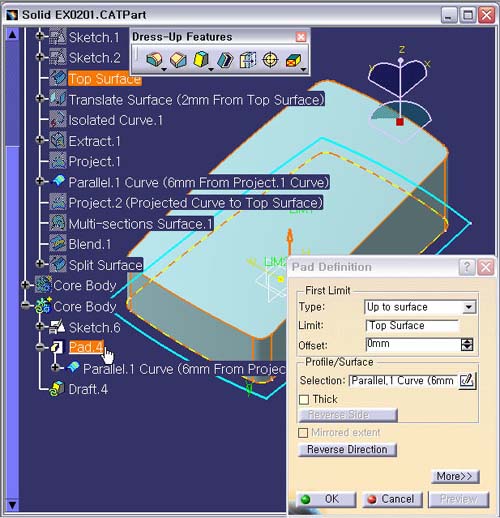
Task: Select the Shell tool icon
Action: pos(225,60)
